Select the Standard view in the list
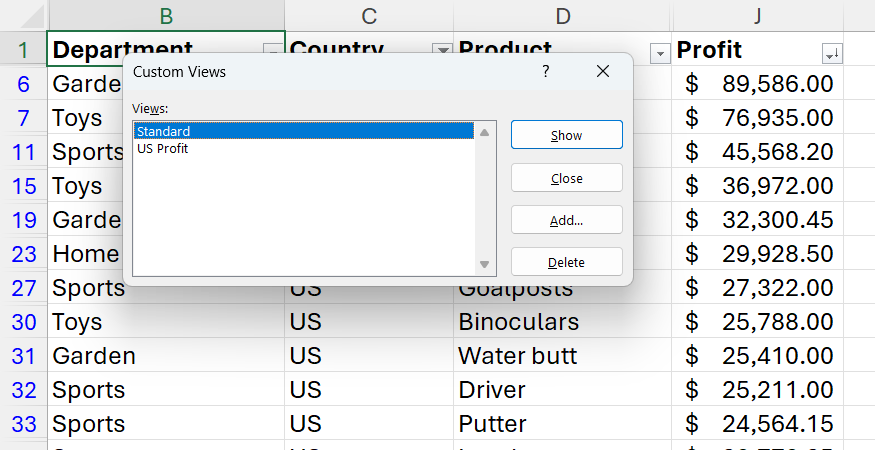 tap(304, 131)
